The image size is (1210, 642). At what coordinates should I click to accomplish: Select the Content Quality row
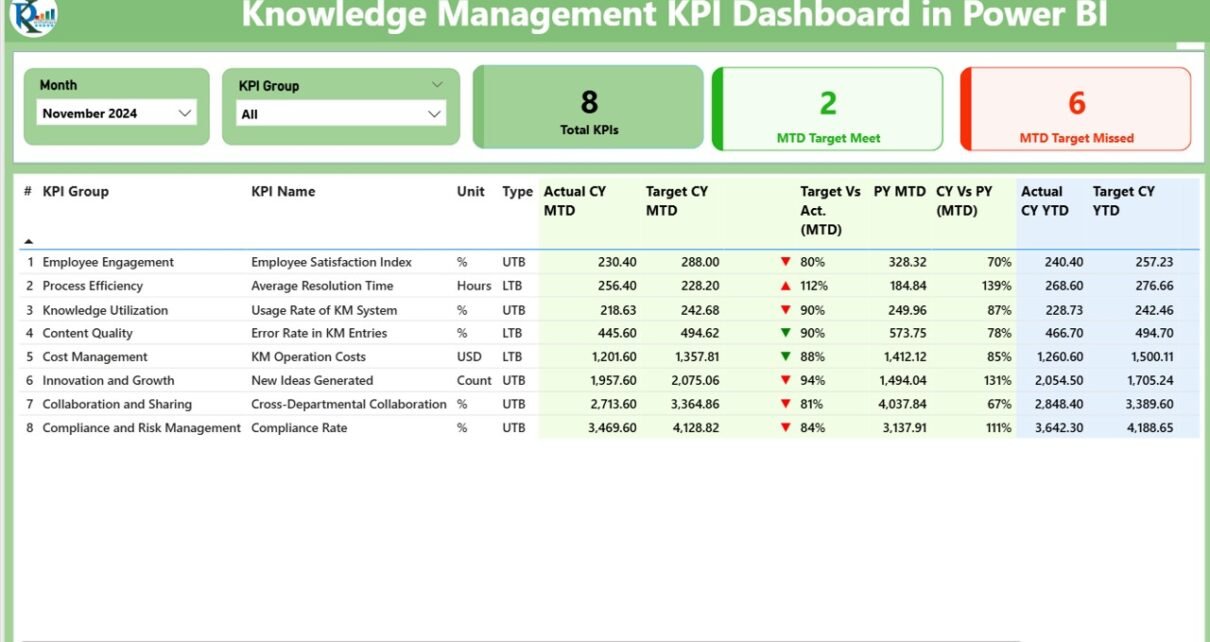(x=610, y=333)
